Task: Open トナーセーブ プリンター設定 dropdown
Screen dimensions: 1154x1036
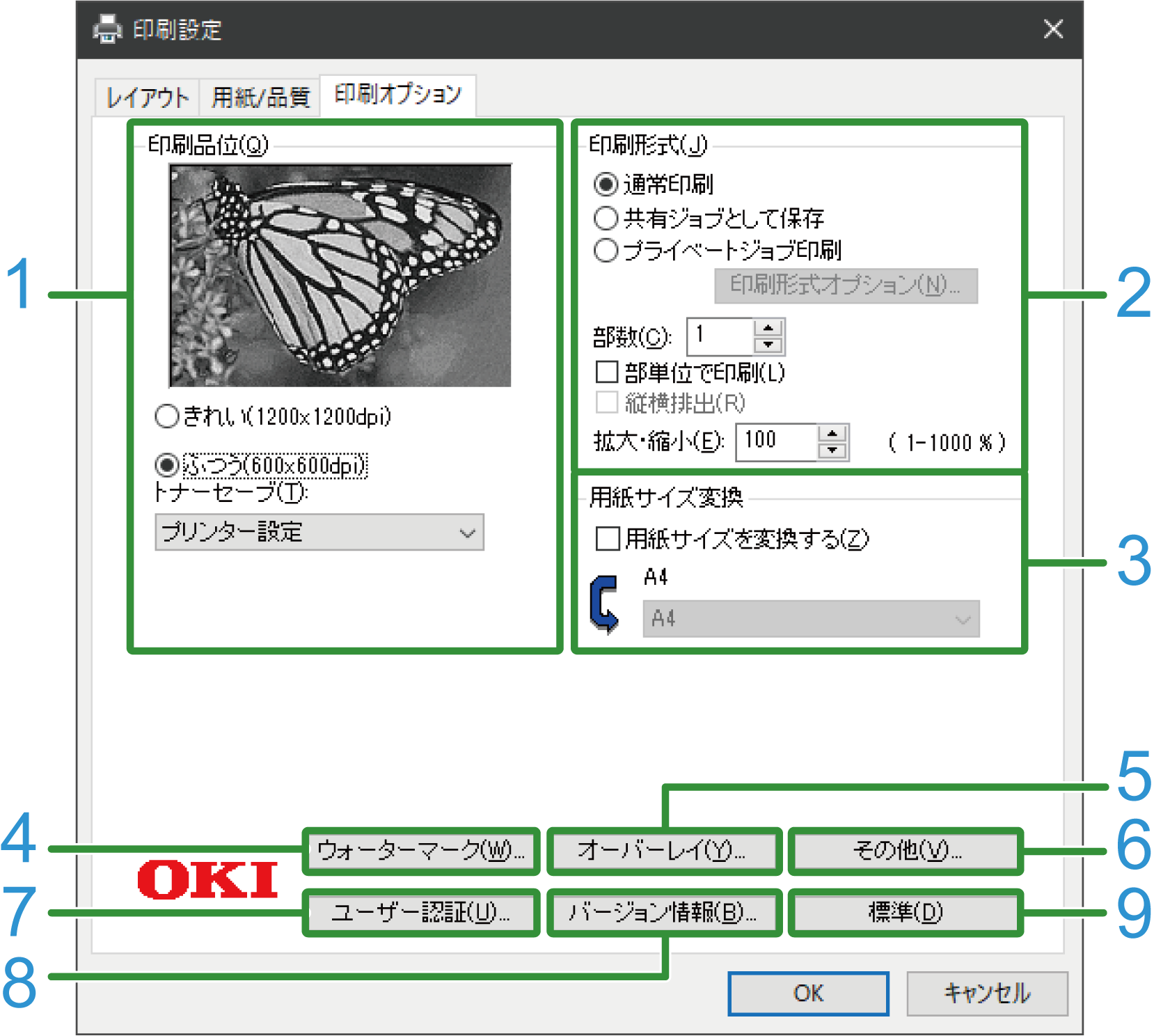Action: point(319,533)
